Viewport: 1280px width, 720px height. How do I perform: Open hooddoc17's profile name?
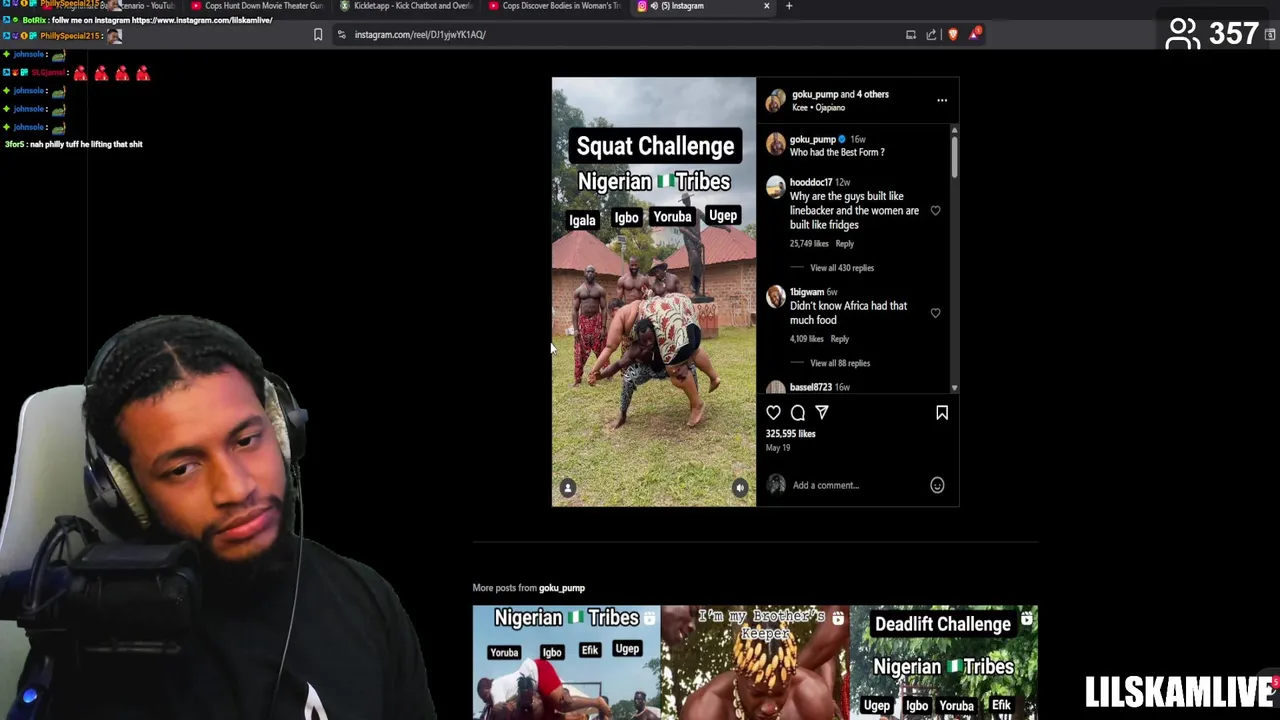point(811,182)
